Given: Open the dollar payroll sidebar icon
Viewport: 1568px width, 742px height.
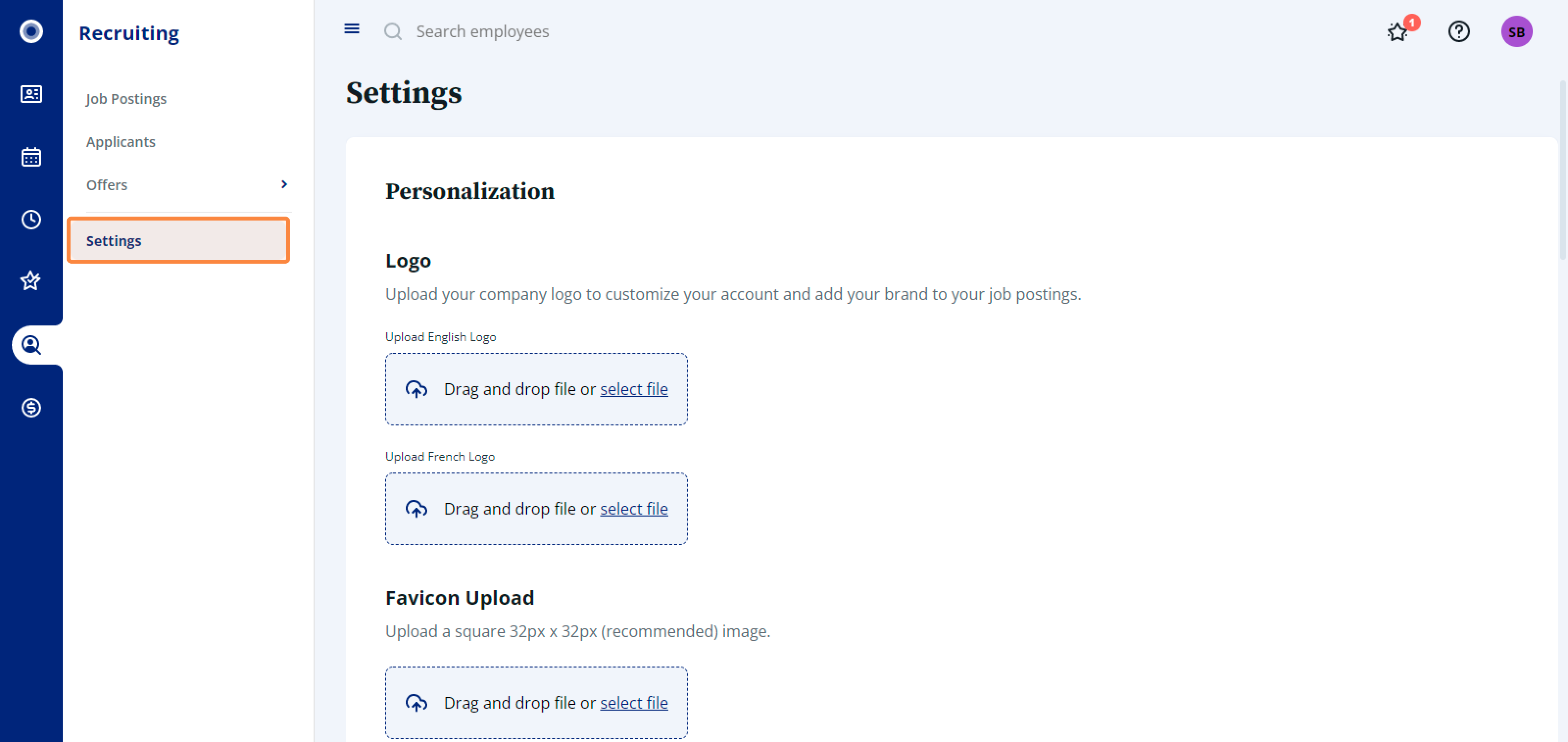Looking at the screenshot, I should click(x=31, y=408).
